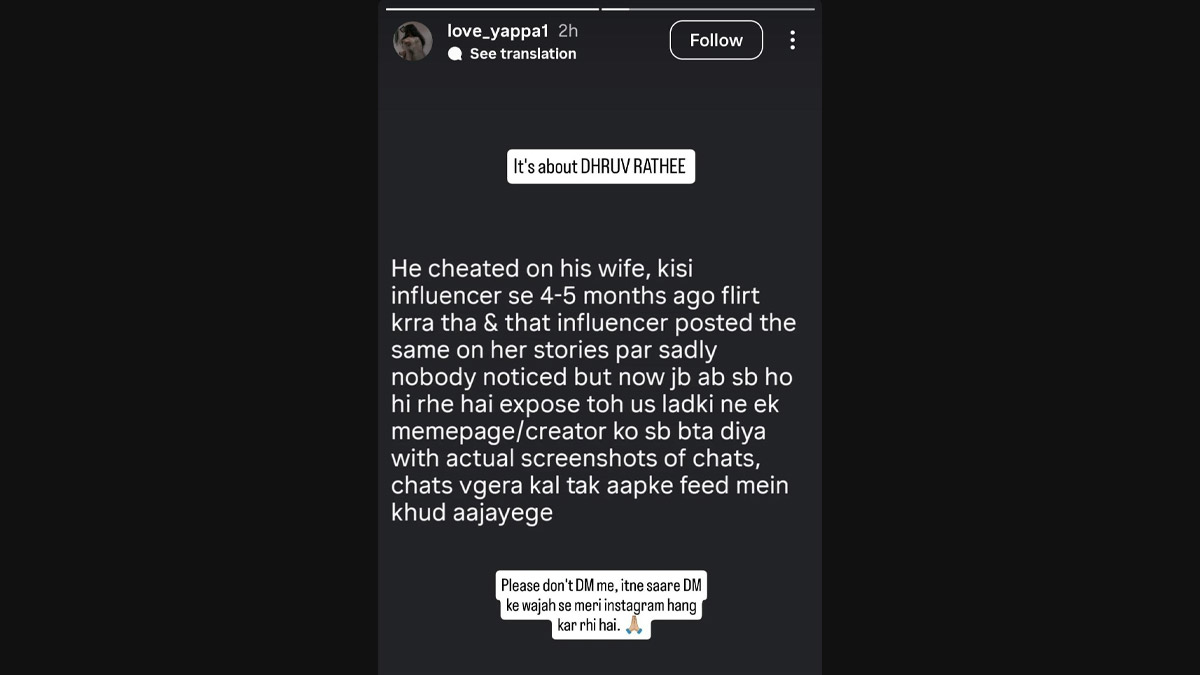
Task: Select the "Please don't DM me" text sticker
Action: click(x=600, y=603)
